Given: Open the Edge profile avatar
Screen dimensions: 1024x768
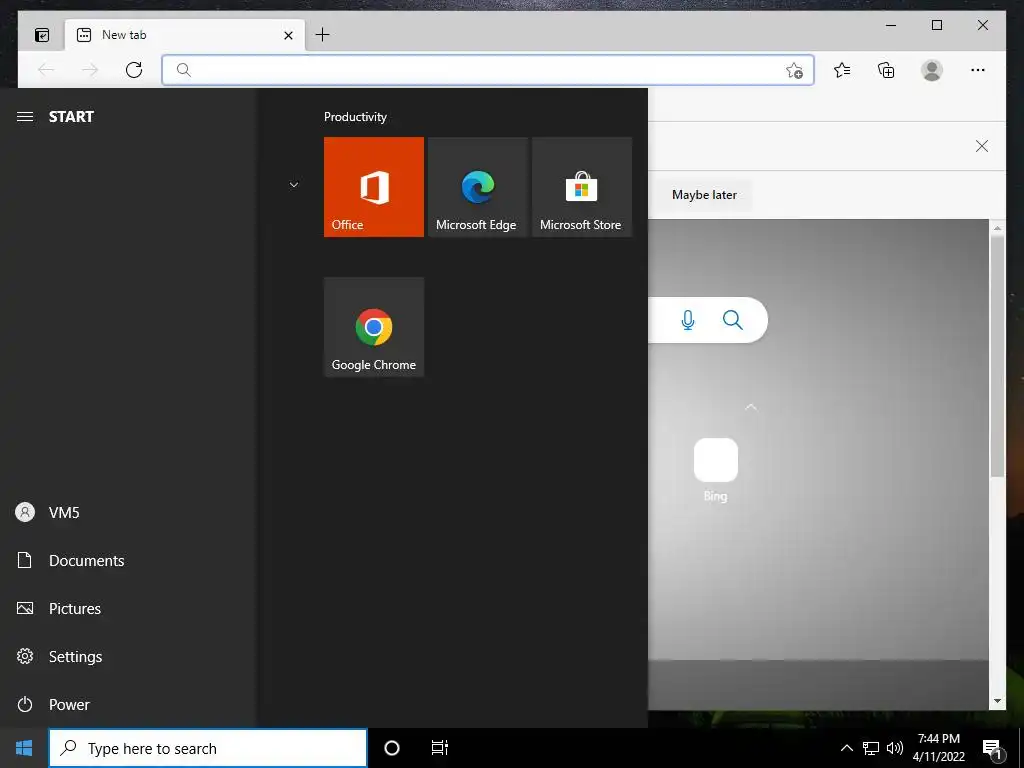Looking at the screenshot, I should click(x=932, y=70).
